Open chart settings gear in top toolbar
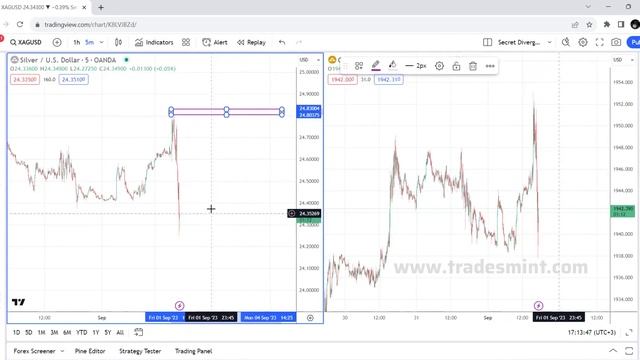Image resolution: width=640 pixels, height=360 pixels. (583, 42)
